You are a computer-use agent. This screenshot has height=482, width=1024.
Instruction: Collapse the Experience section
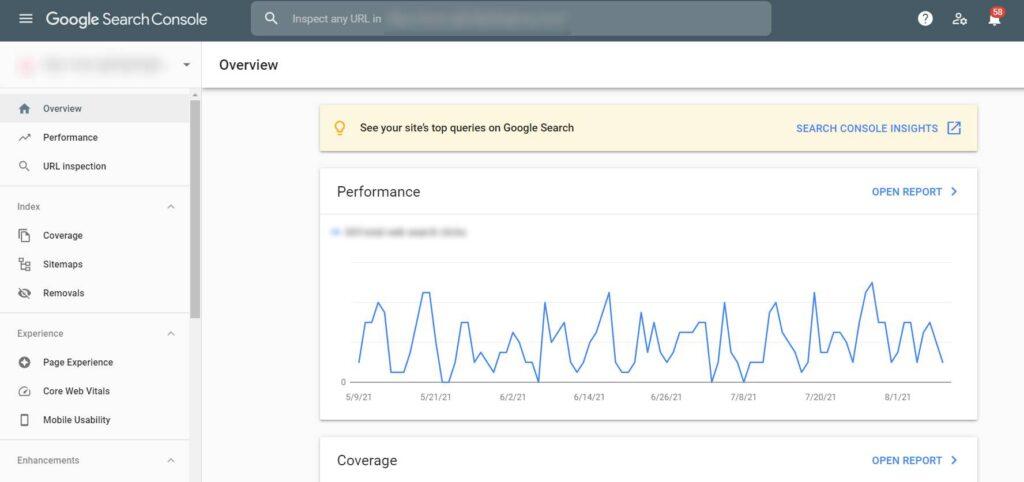(171, 334)
